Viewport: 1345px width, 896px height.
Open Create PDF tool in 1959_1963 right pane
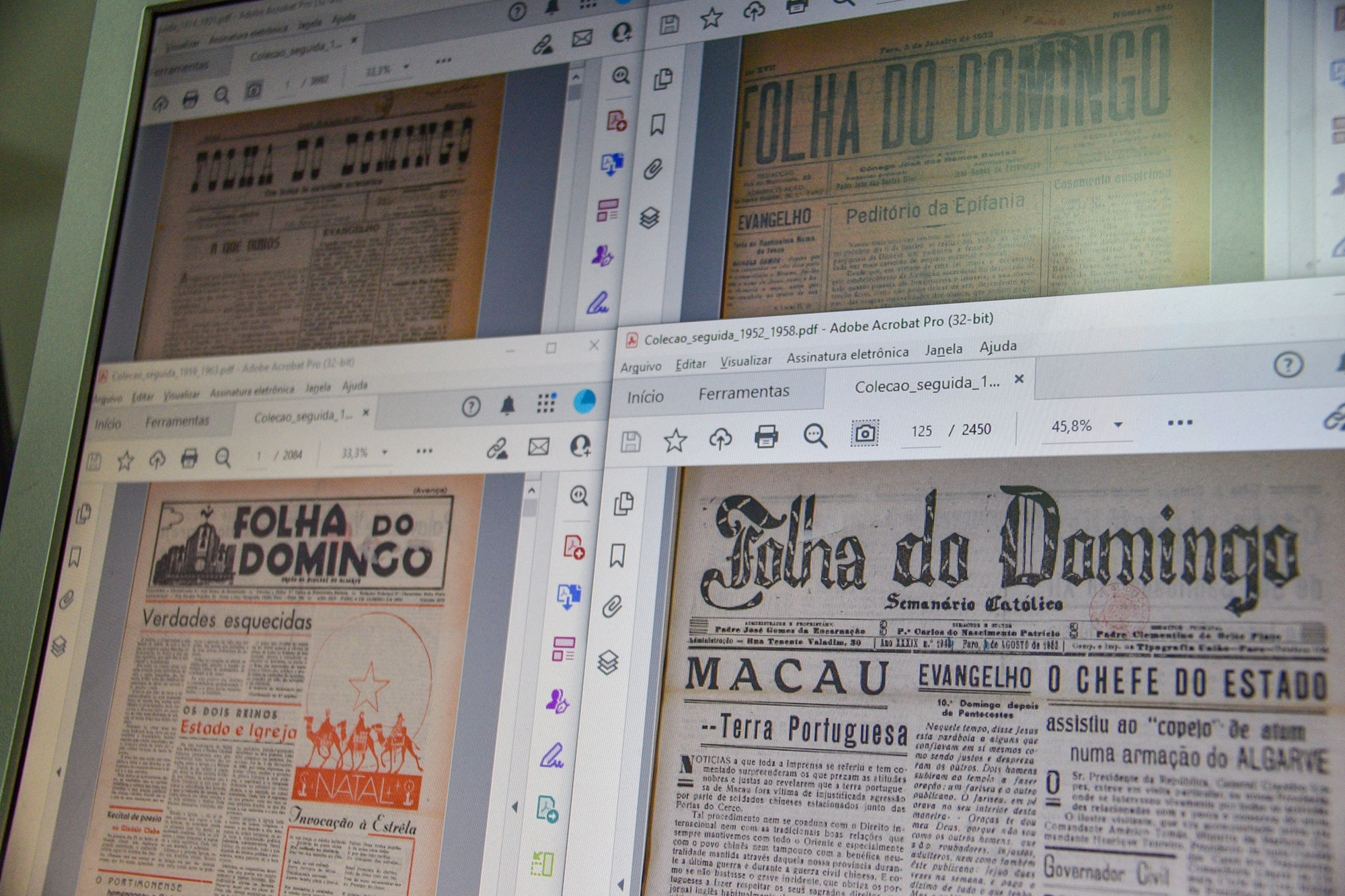(x=574, y=546)
